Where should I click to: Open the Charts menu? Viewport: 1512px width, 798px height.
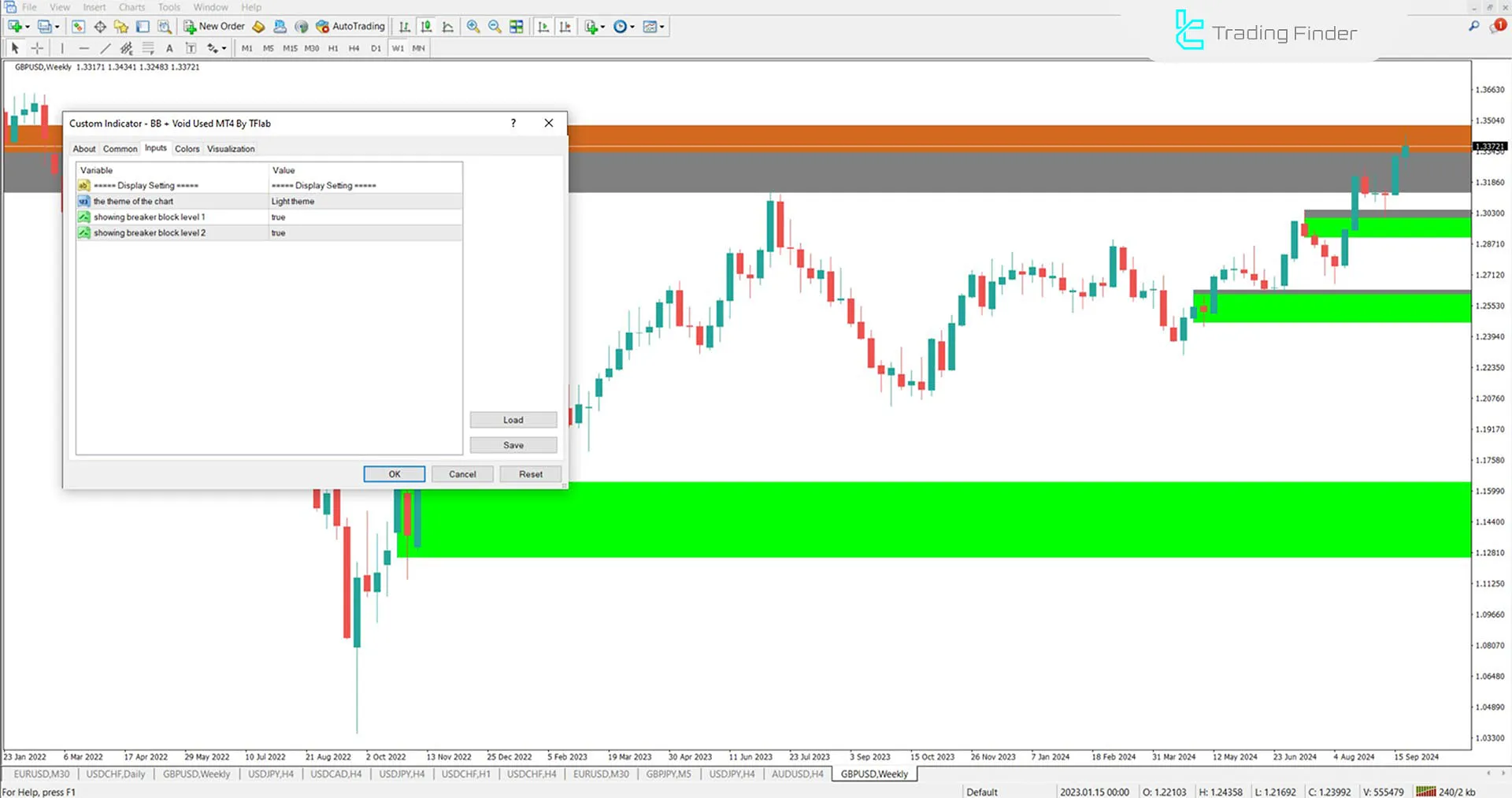pyautogui.click(x=132, y=7)
